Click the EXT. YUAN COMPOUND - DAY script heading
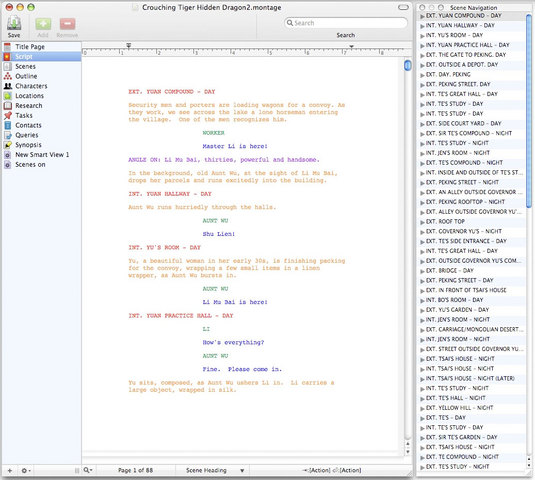 click(172, 92)
